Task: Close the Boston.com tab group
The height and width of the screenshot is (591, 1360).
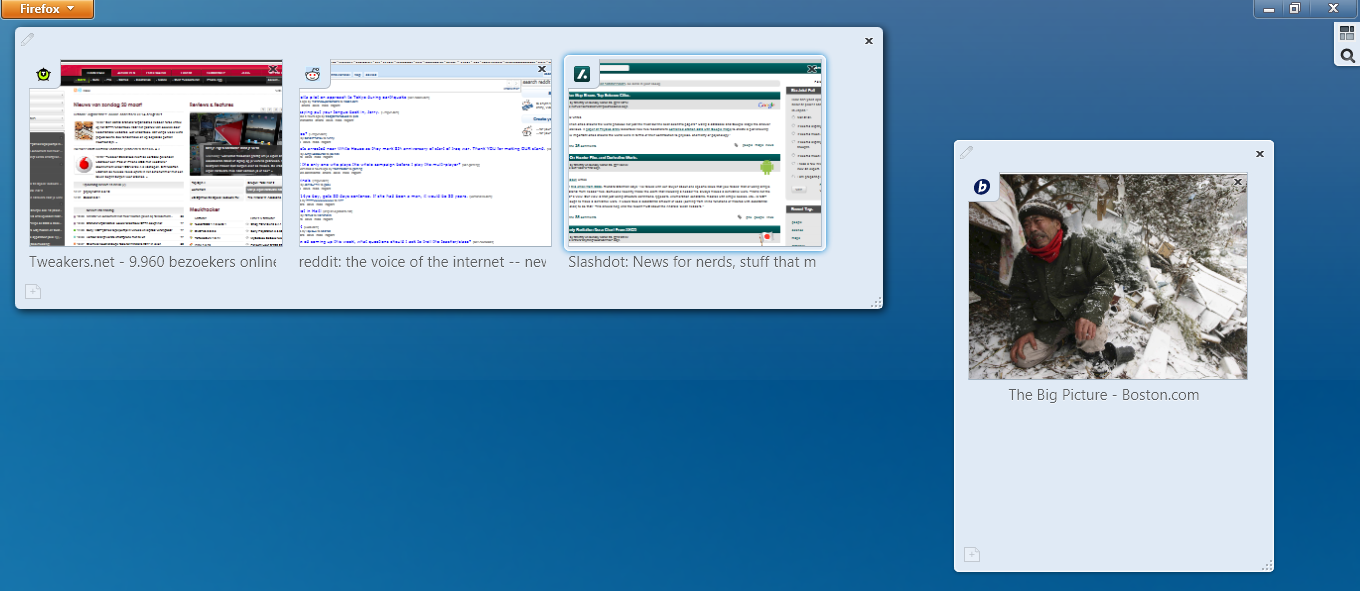Action: (x=1260, y=154)
